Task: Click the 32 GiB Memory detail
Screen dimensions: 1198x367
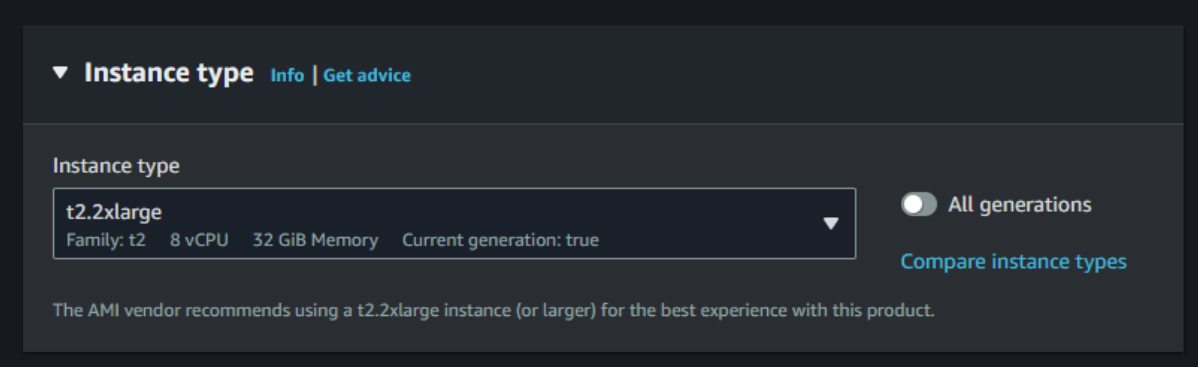Action: click(315, 240)
